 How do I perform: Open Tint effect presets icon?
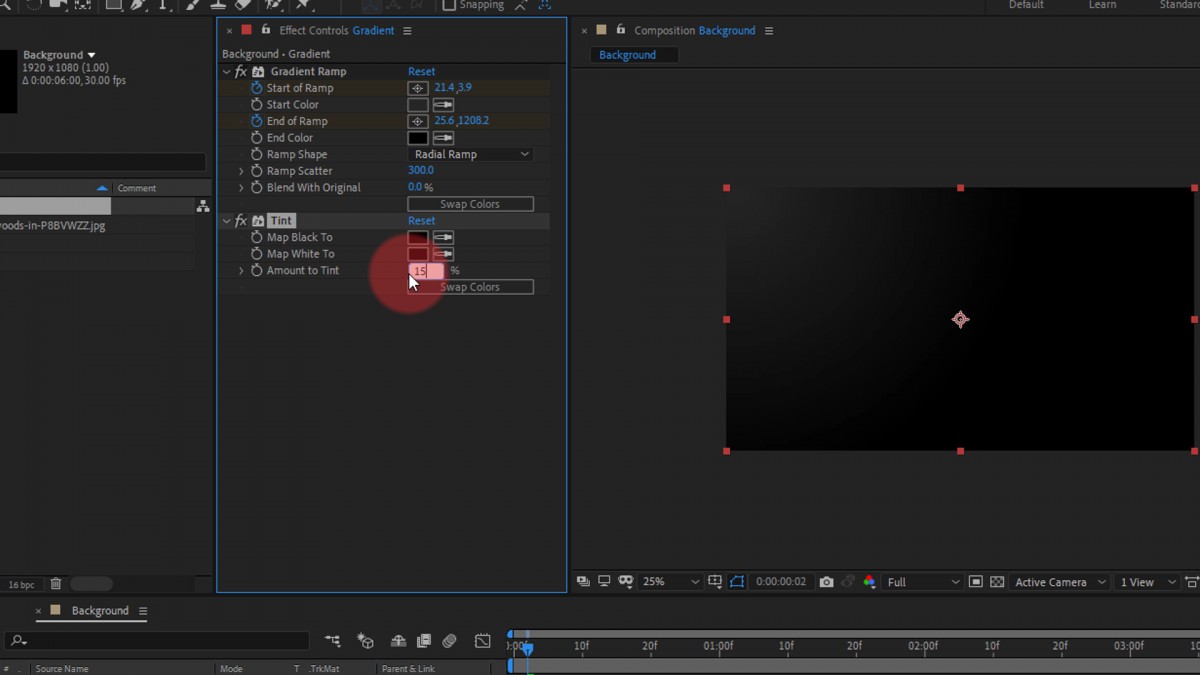[x=258, y=221]
